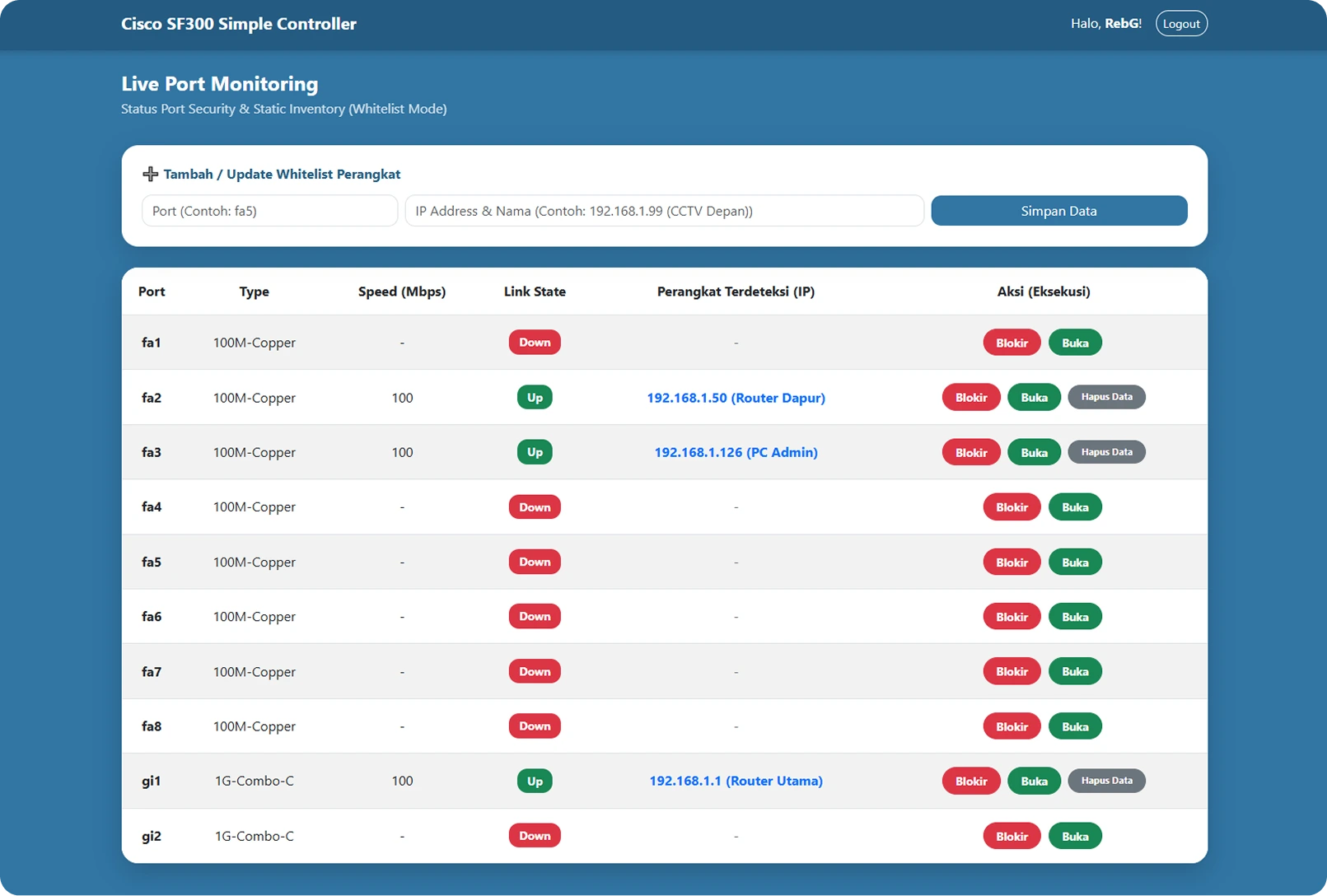Click Buka for port fa3
The height and width of the screenshot is (896, 1327).
click(x=1034, y=452)
